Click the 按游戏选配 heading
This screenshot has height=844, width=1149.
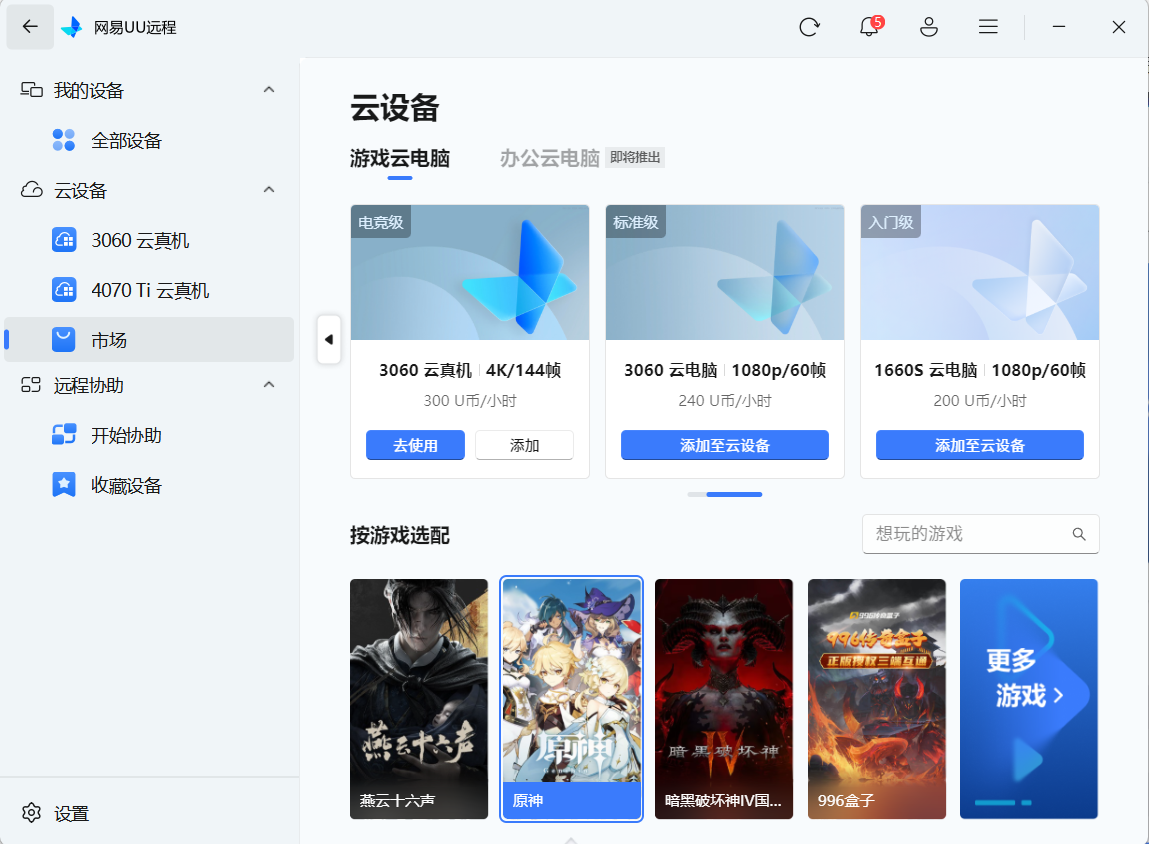pos(400,536)
